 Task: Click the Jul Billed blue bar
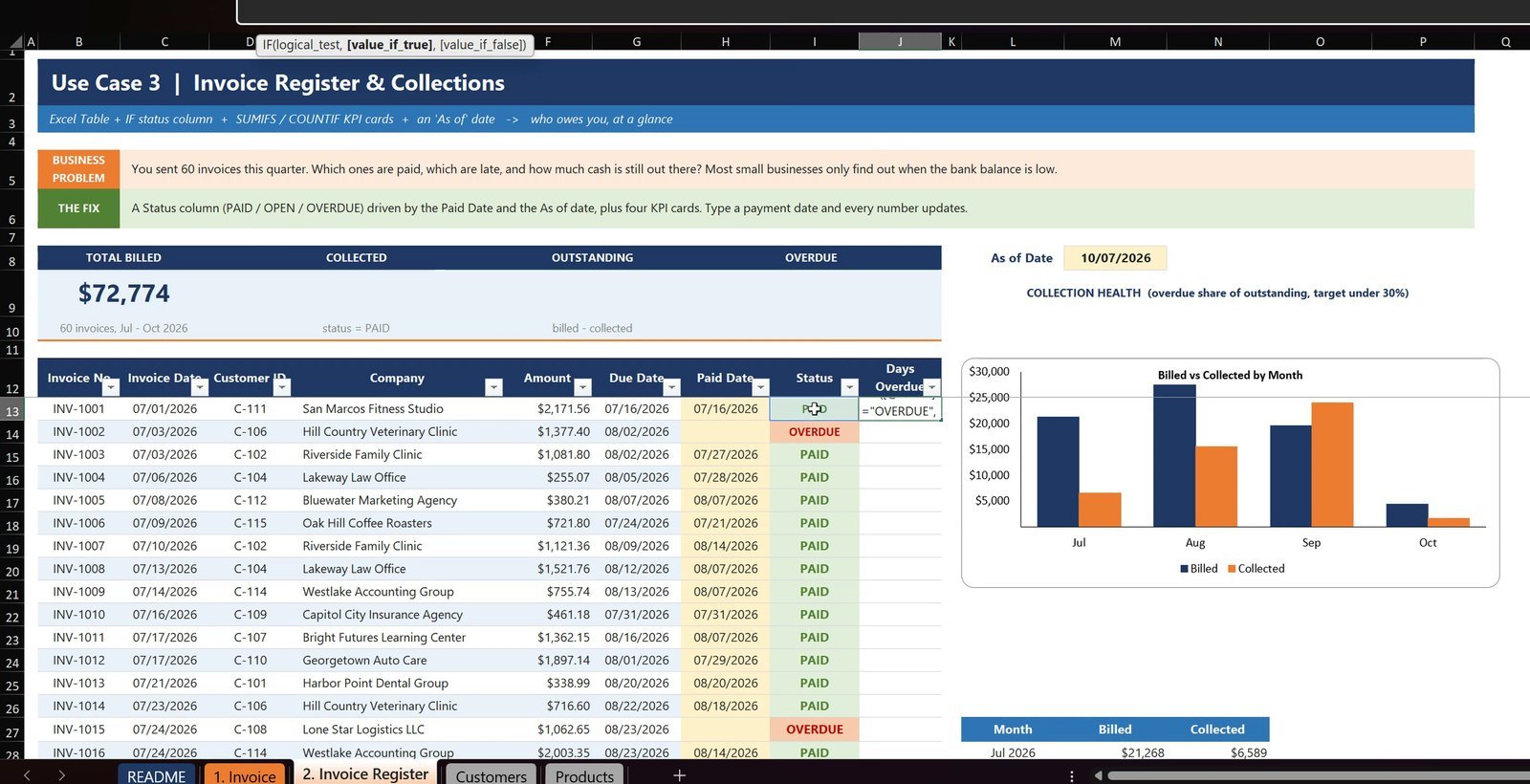(1058, 471)
